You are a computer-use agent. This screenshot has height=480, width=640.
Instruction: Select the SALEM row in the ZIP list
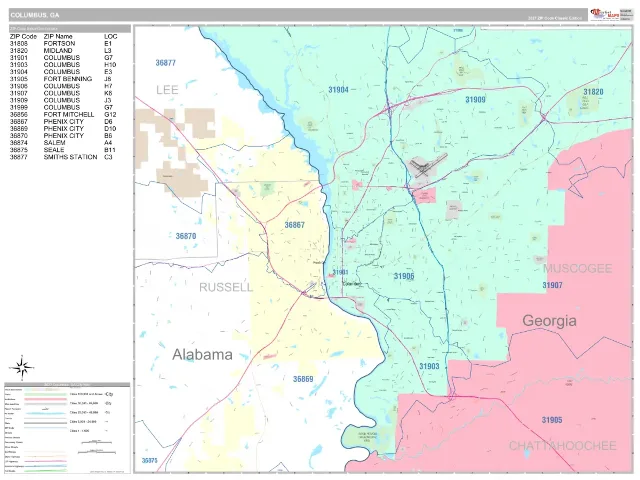[x=64, y=143]
